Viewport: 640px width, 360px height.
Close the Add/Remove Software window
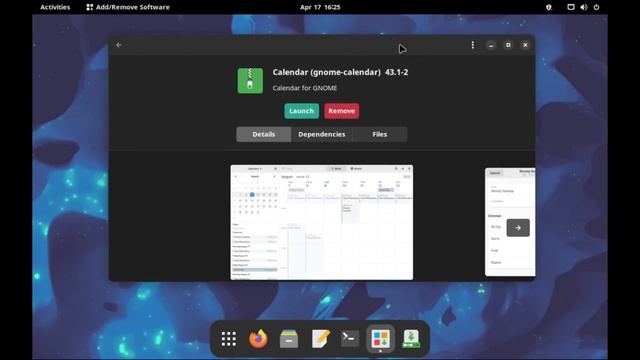click(x=525, y=45)
